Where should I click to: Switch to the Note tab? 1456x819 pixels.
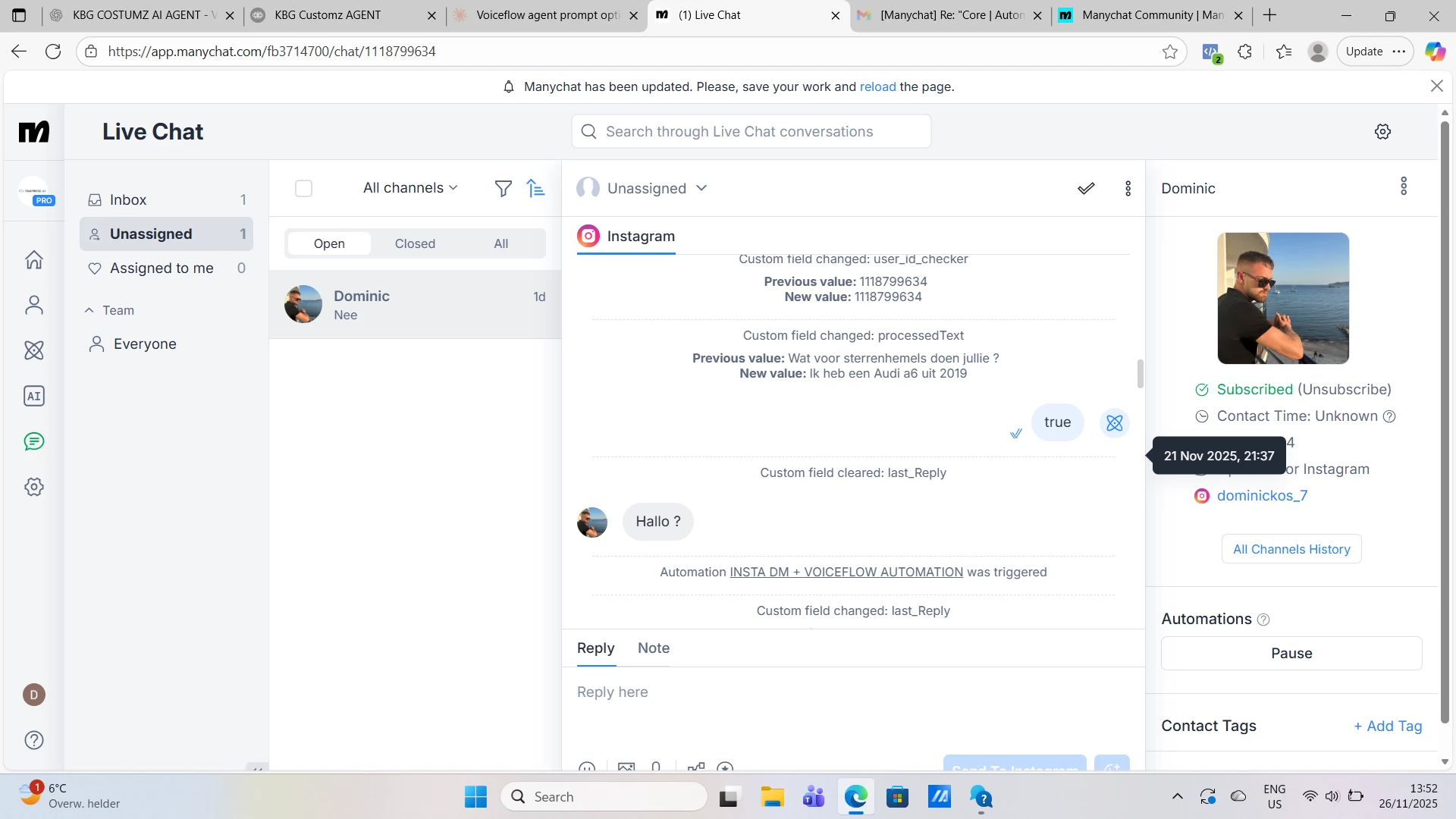(653, 648)
